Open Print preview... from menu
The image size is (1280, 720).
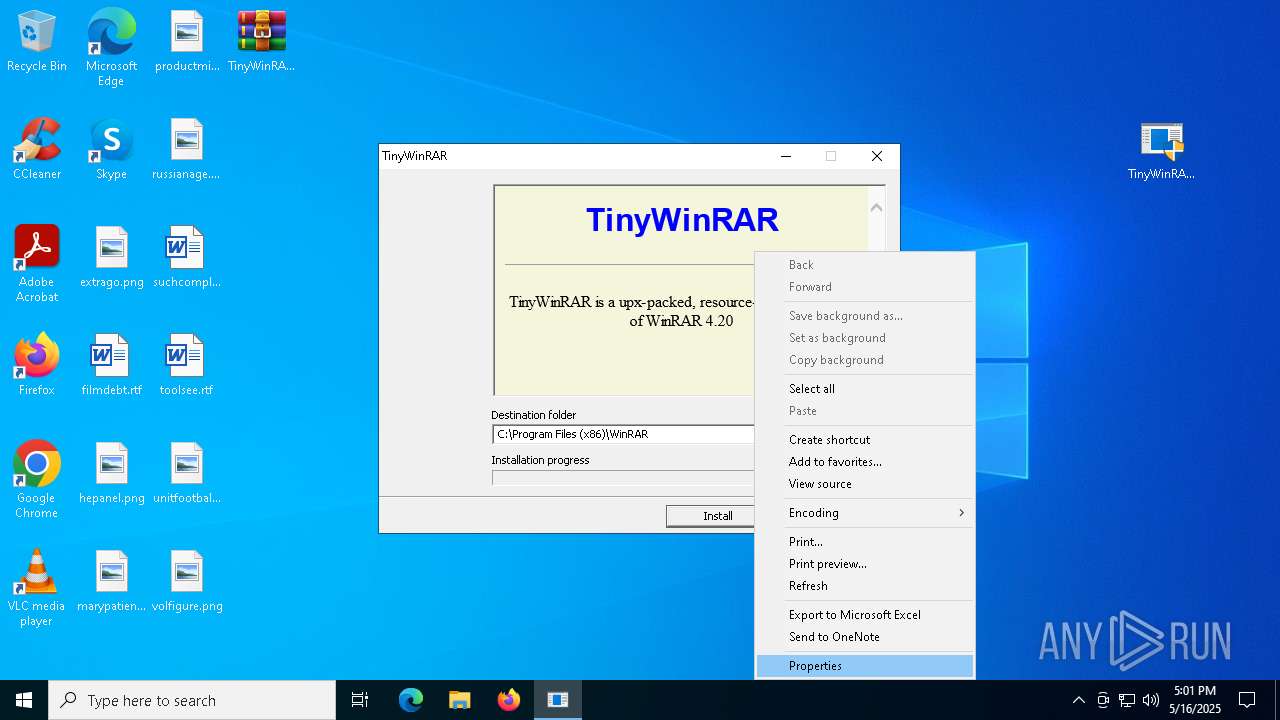pyautogui.click(x=865, y=564)
